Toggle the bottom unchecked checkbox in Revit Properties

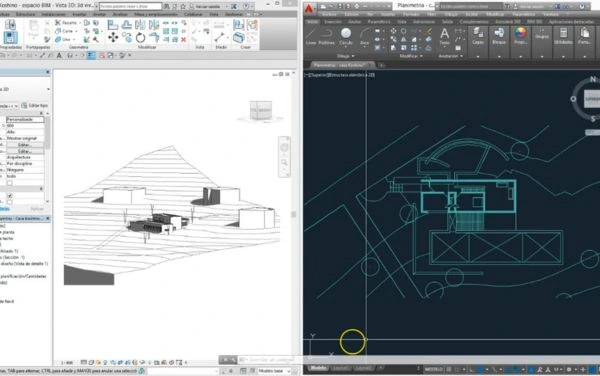point(10,202)
